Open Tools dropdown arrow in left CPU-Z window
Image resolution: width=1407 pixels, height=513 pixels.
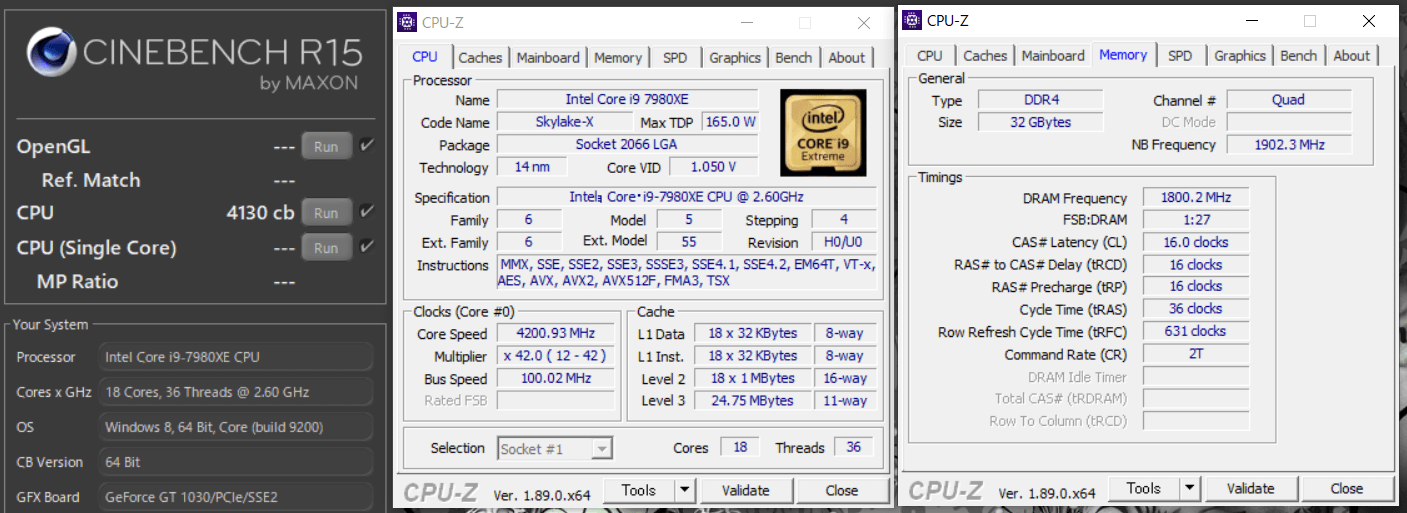[x=684, y=490]
